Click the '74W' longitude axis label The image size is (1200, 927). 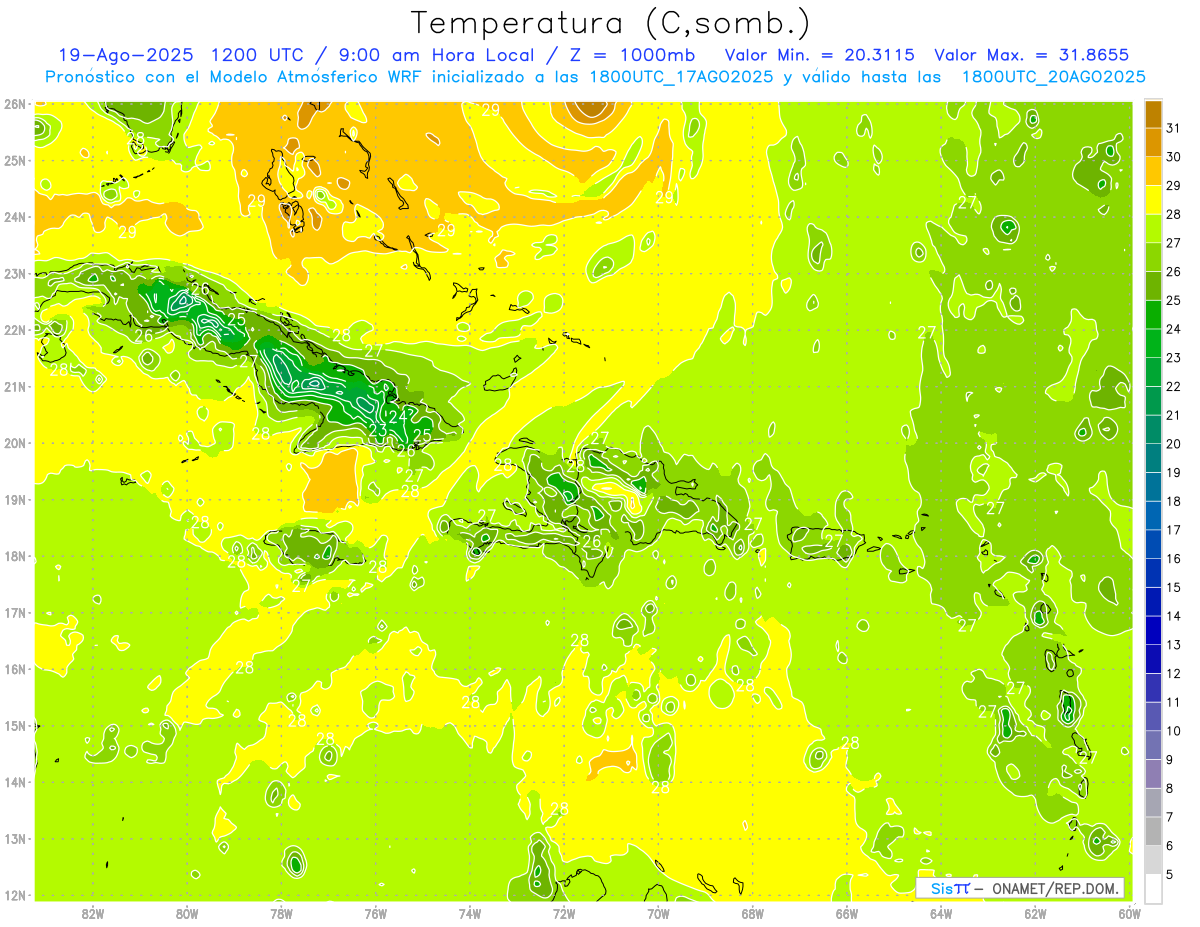[x=470, y=913]
